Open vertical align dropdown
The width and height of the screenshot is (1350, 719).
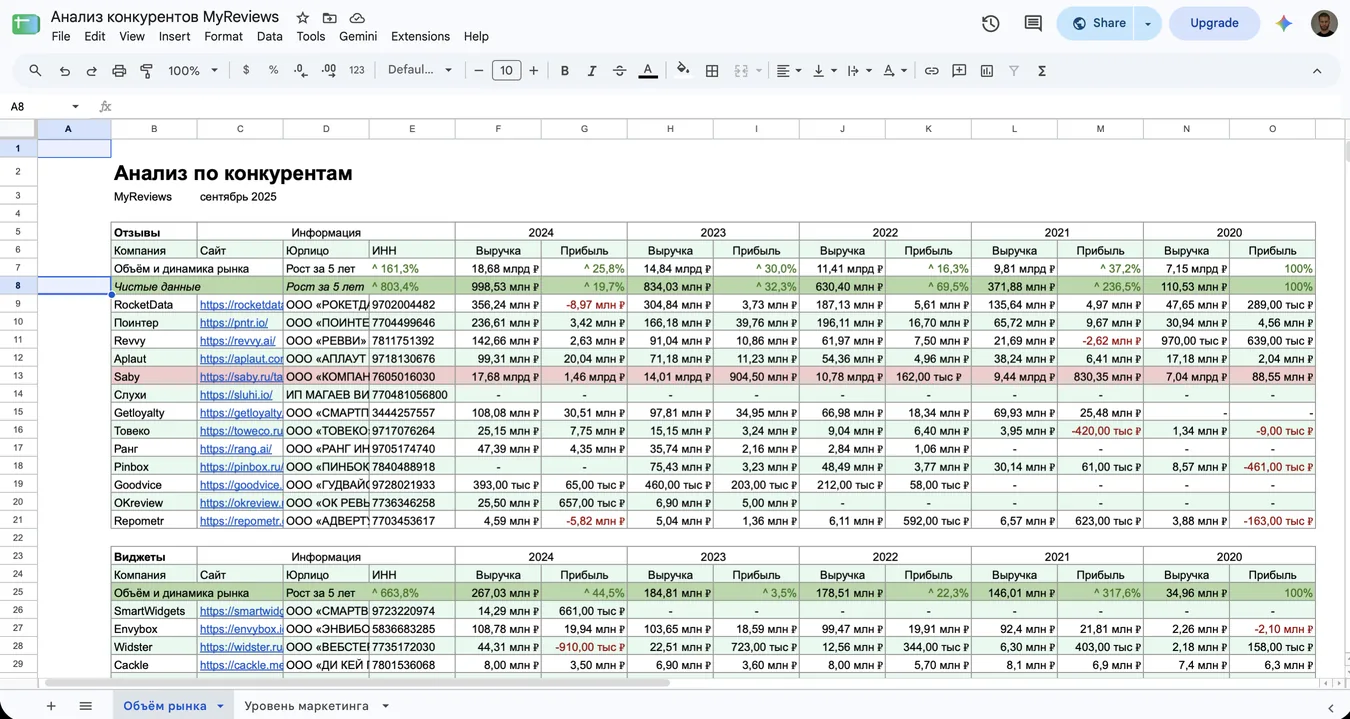click(x=825, y=71)
